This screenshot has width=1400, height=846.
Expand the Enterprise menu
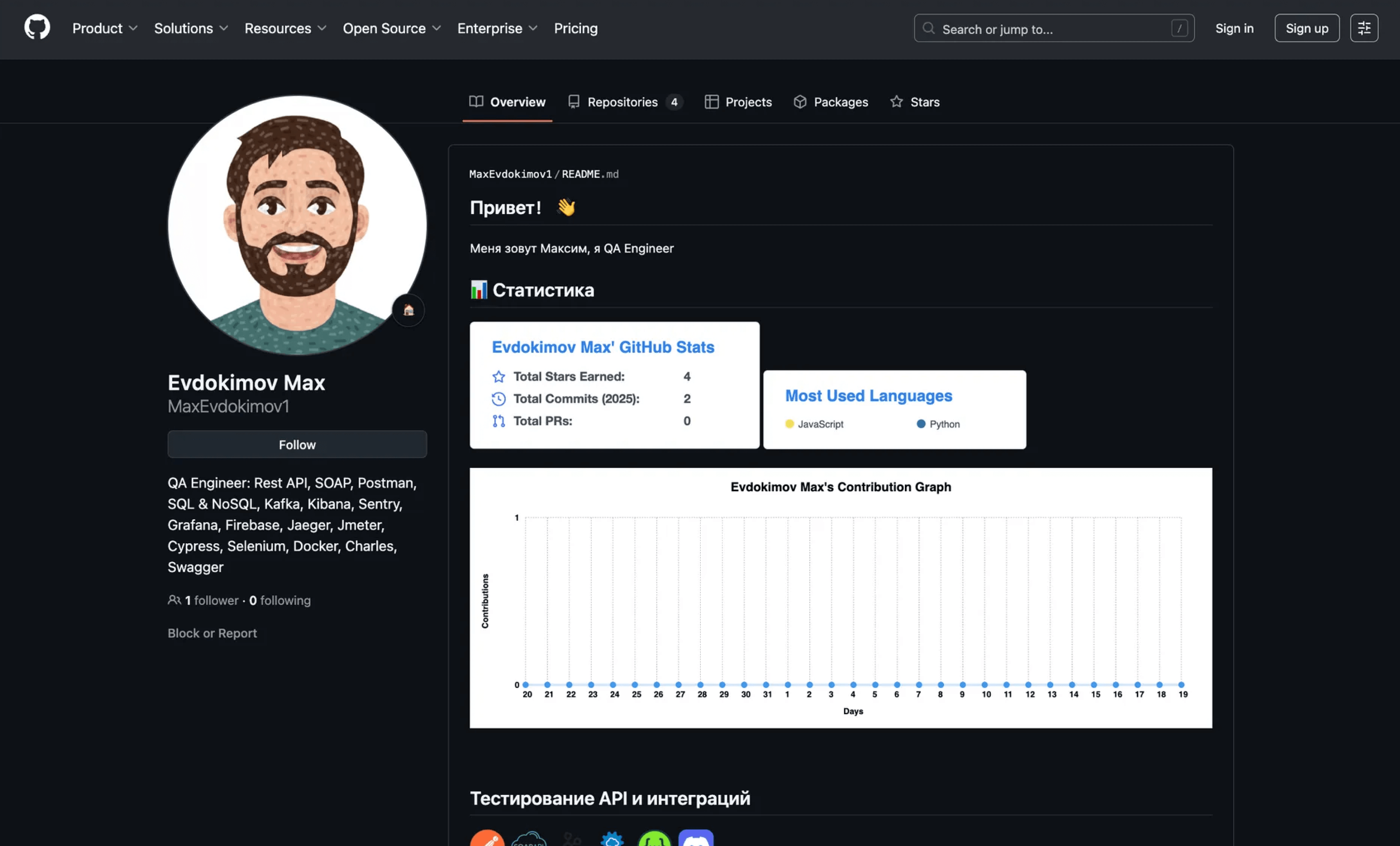[497, 28]
